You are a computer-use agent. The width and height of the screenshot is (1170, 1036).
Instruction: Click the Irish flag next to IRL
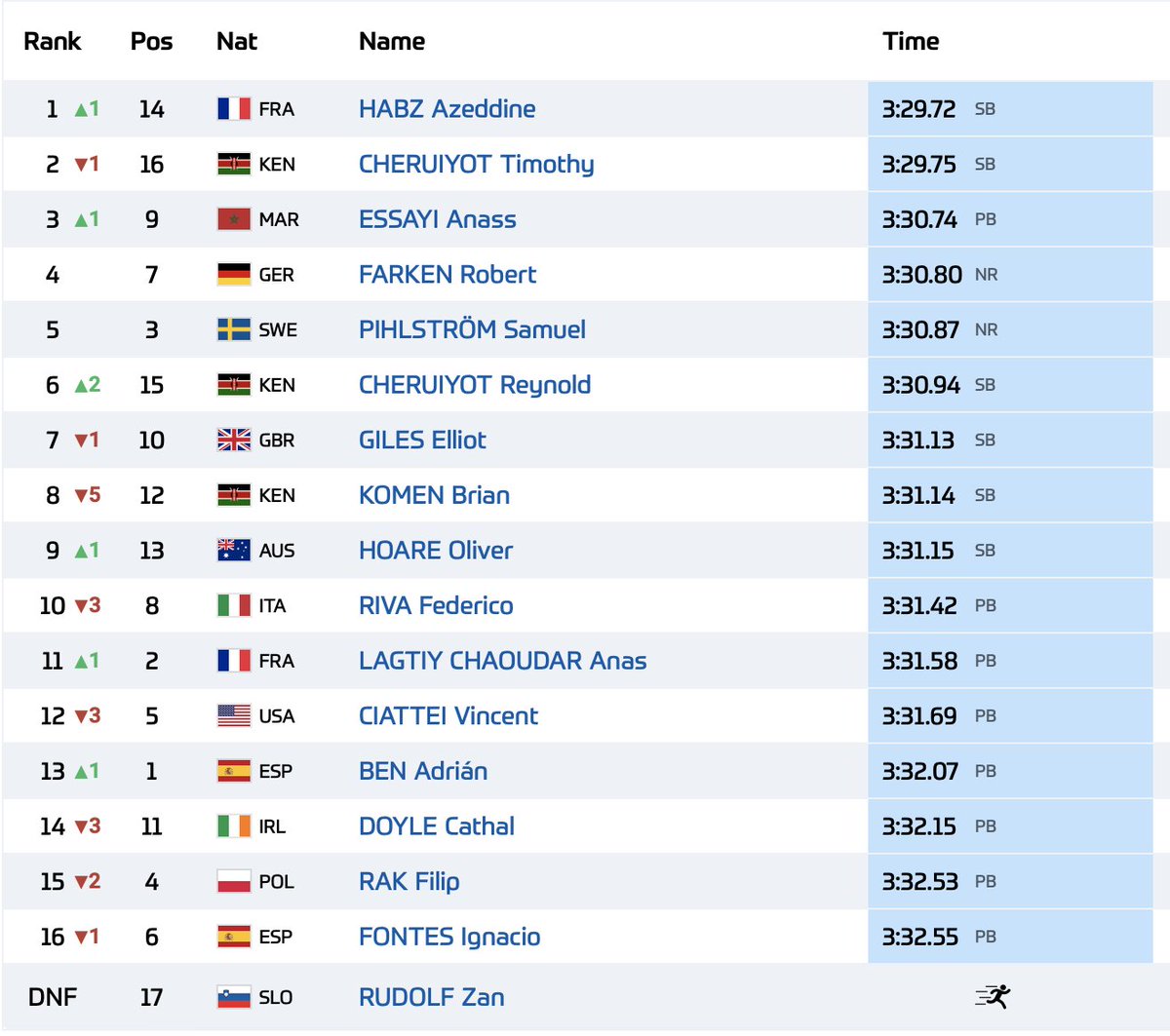point(234,826)
